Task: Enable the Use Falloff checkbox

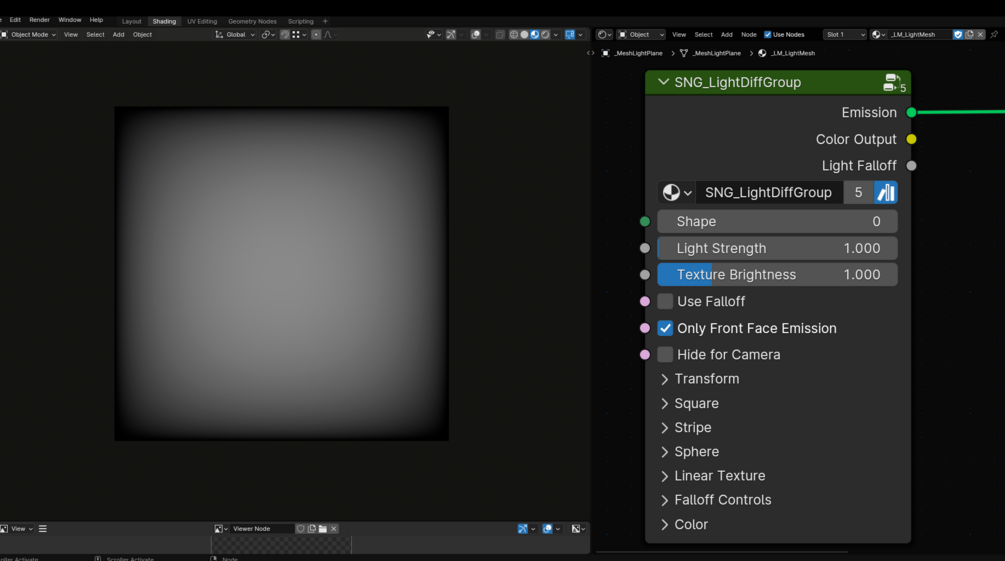Action: (x=665, y=301)
